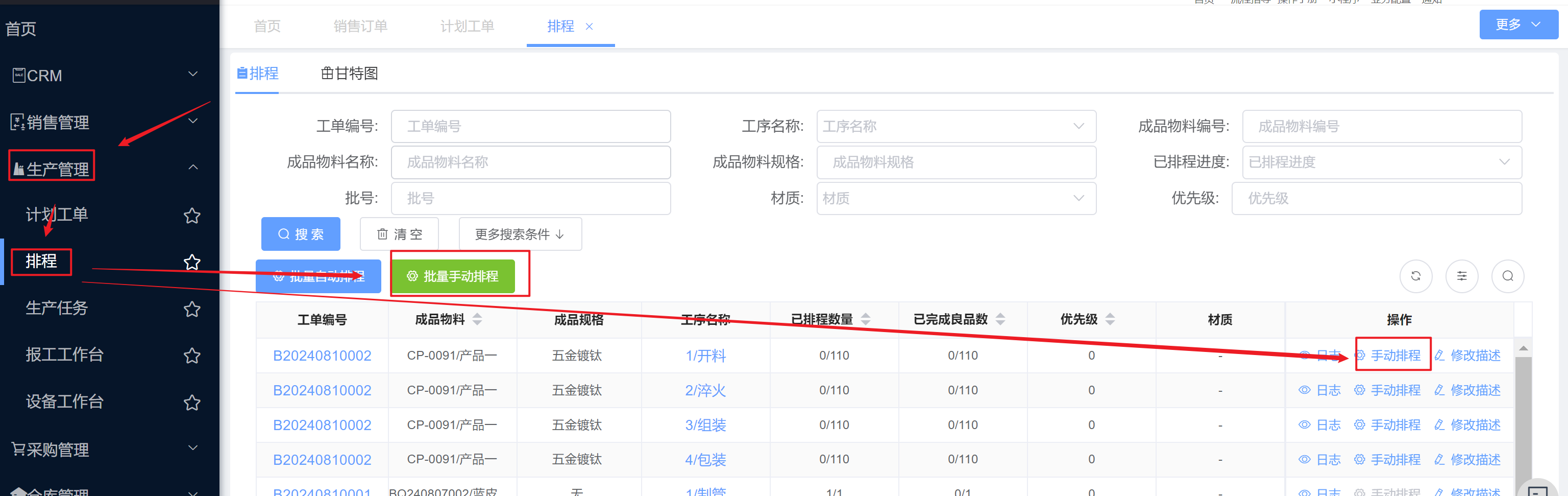Click the 批量自动排程 button
This screenshot has width=1568, height=496.
318,276
